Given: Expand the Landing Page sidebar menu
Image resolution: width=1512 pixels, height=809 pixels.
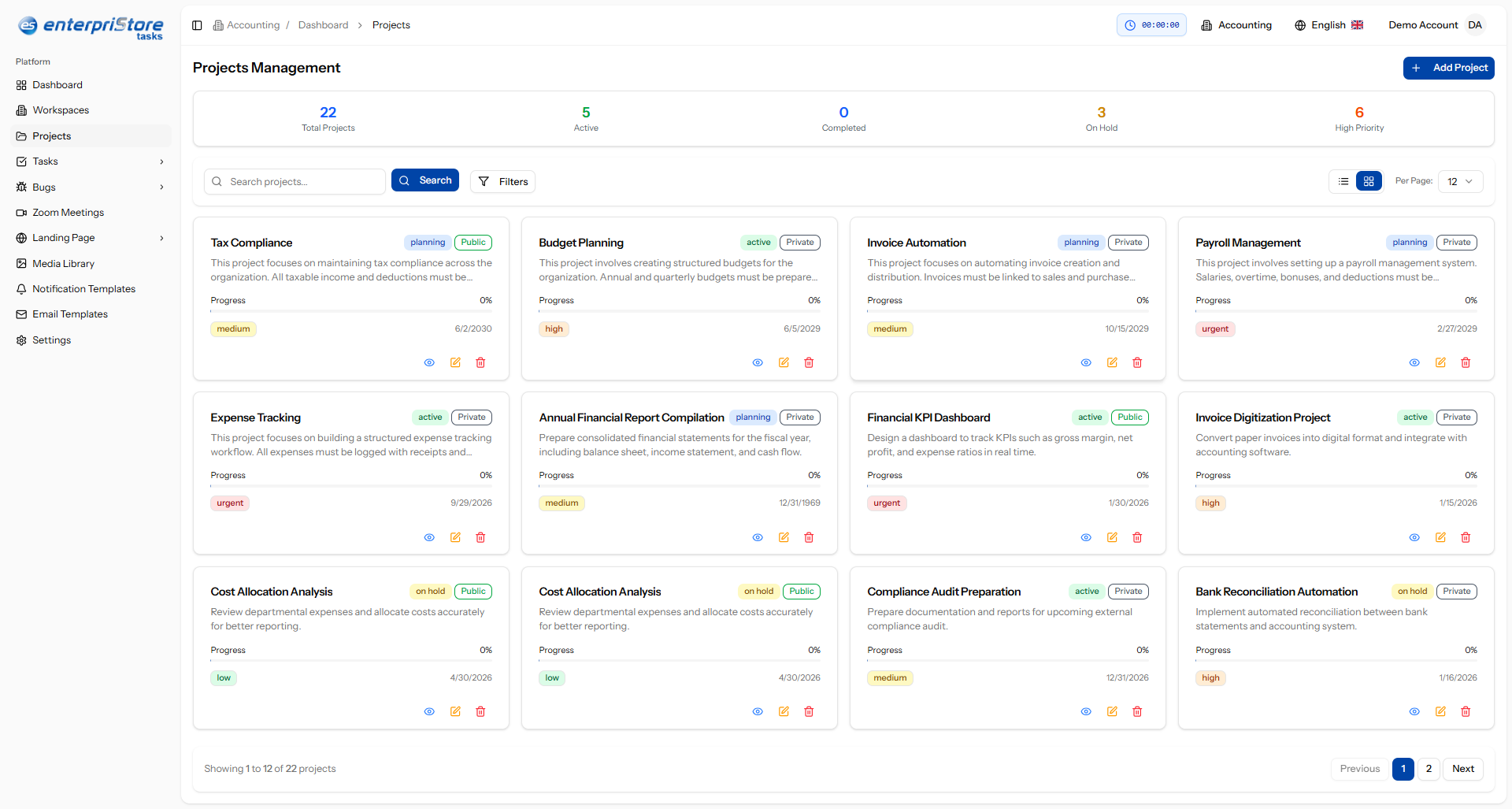Looking at the screenshot, I should pos(161,238).
